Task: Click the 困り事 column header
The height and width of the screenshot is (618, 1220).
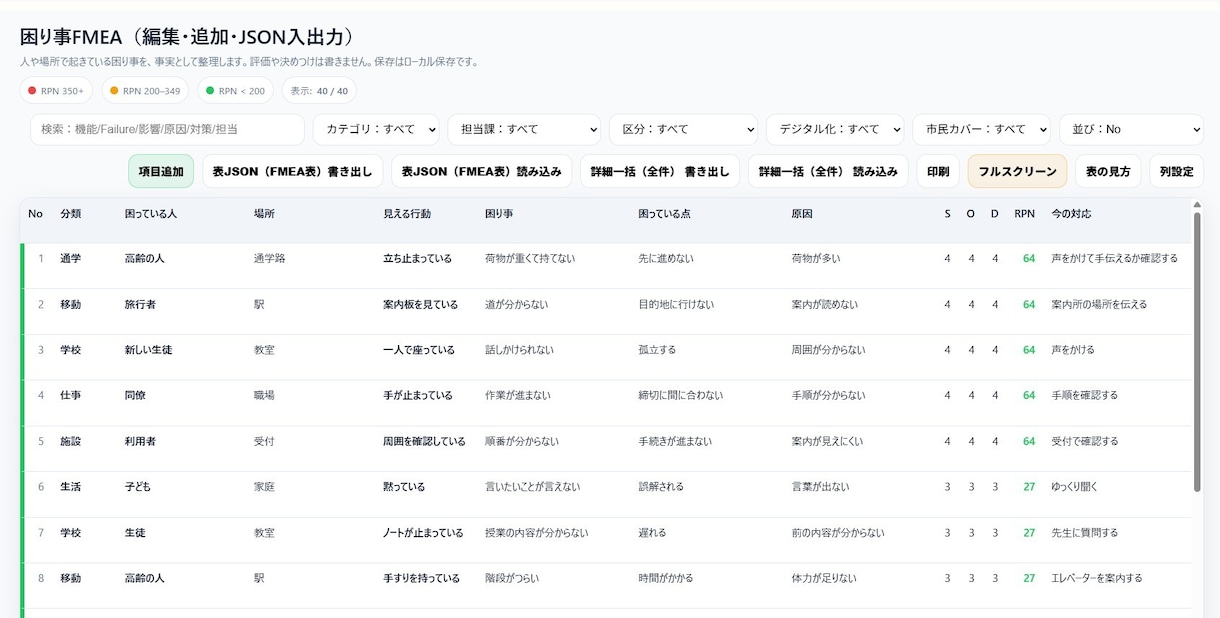Action: point(501,214)
